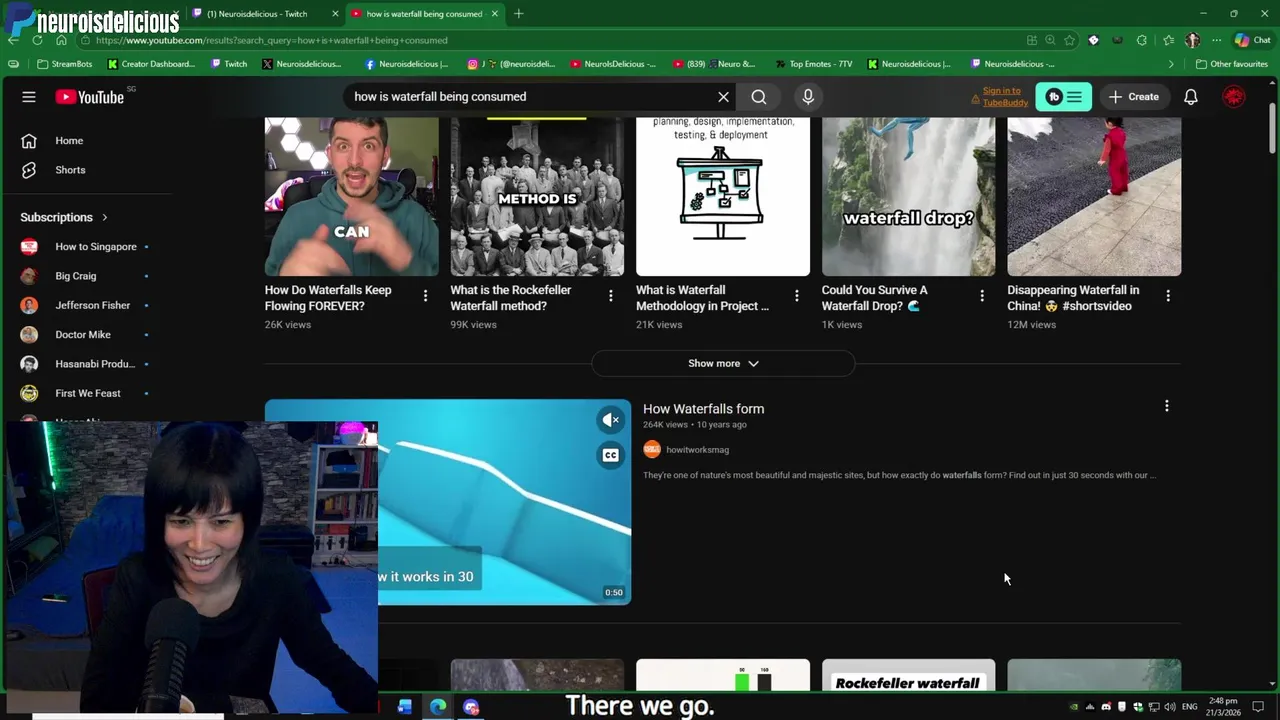Image resolution: width=1280 pixels, height=720 pixels.
Task: Expand the Subscriptions section
Action: 64,217
